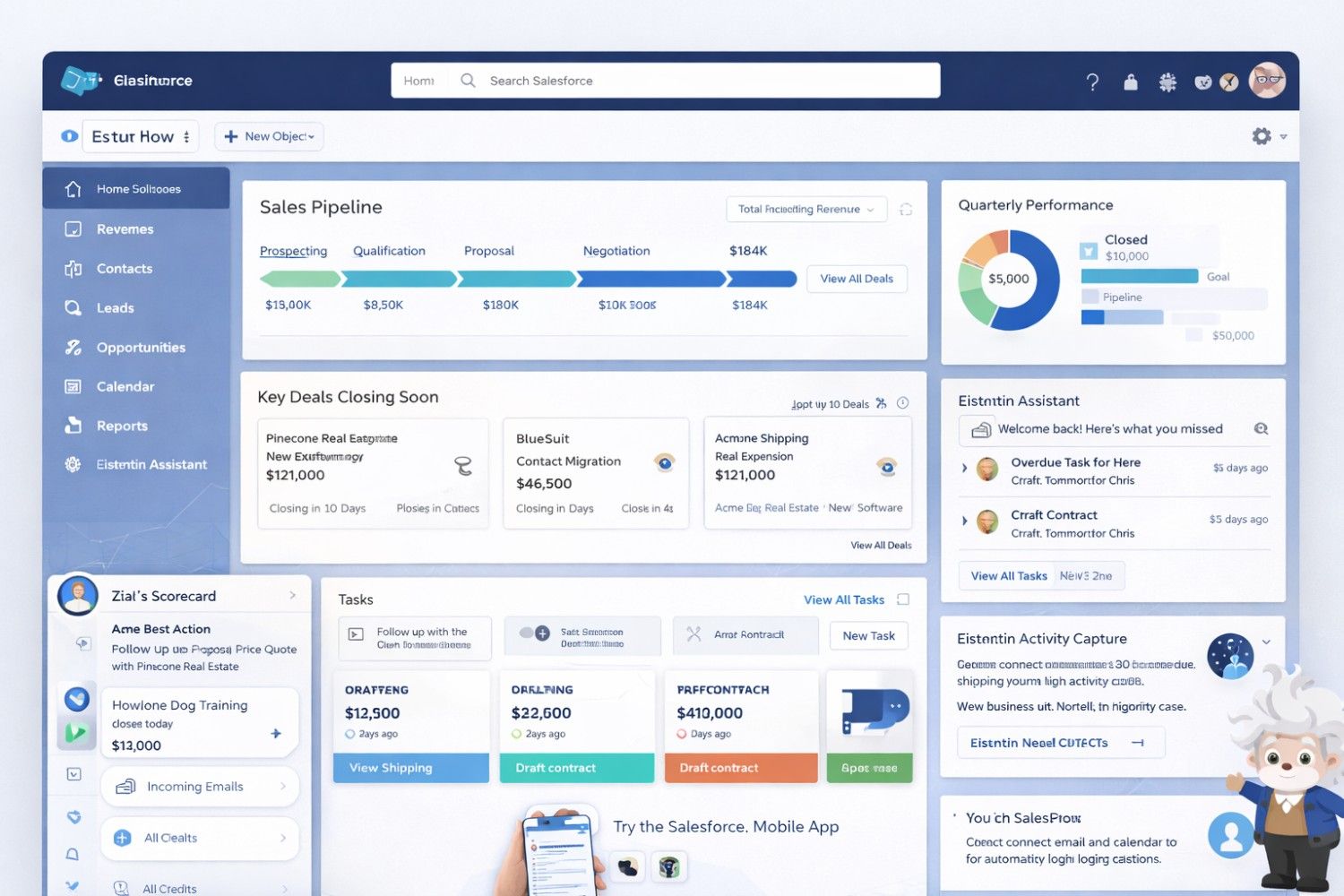Collapse the Eistentin Activity Capture panel chevron

1265,642
